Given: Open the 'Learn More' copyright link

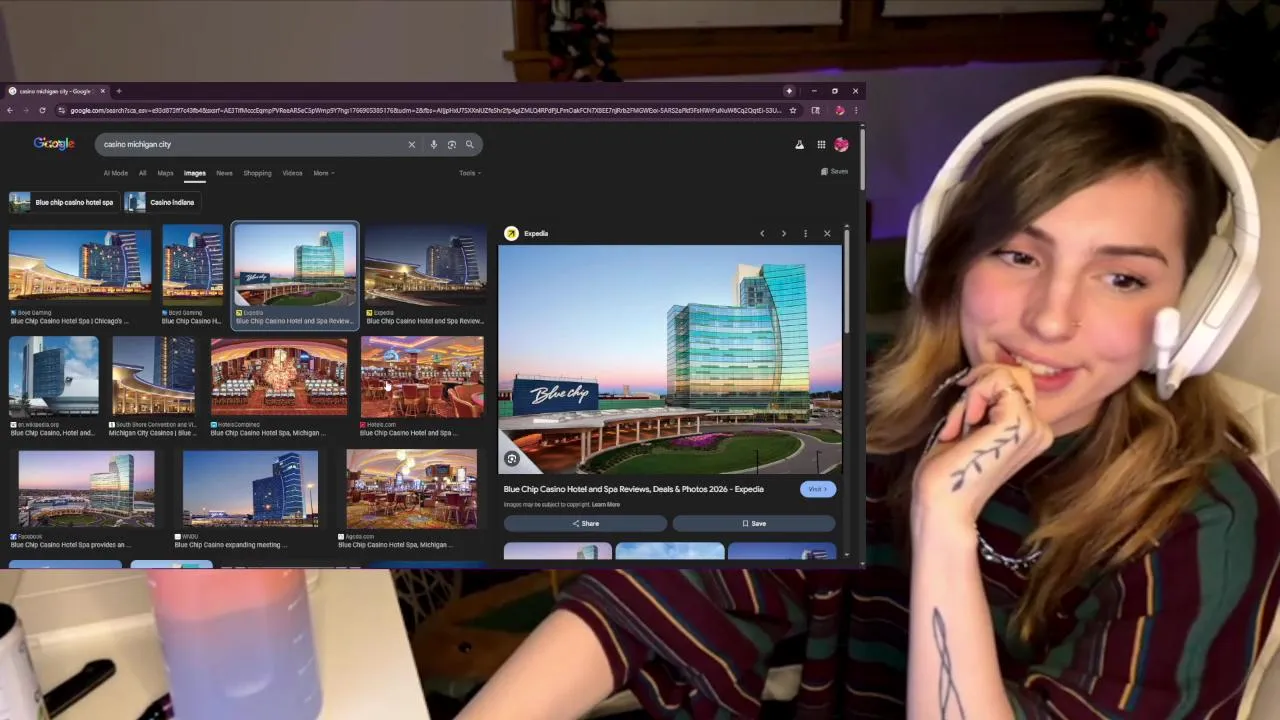Looking at the screenshot, I should pos(606,505).
